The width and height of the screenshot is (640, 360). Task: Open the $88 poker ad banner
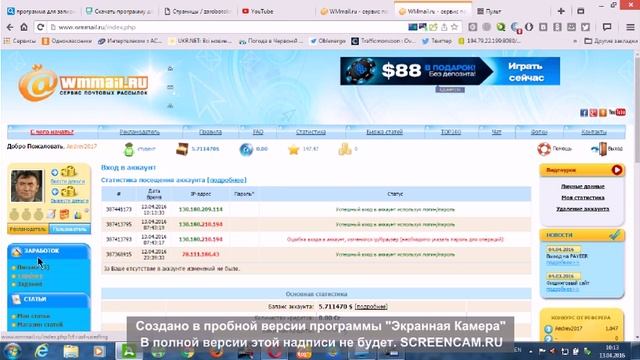(x=450, y=71)
